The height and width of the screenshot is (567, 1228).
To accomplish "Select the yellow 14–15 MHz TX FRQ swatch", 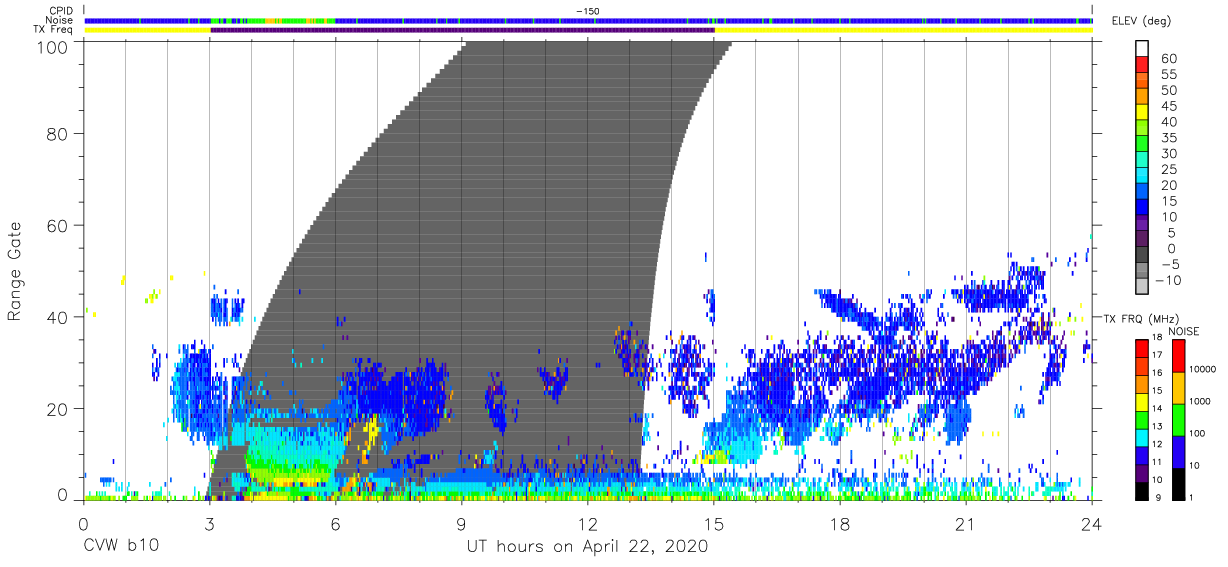I will click(1142, 401).
